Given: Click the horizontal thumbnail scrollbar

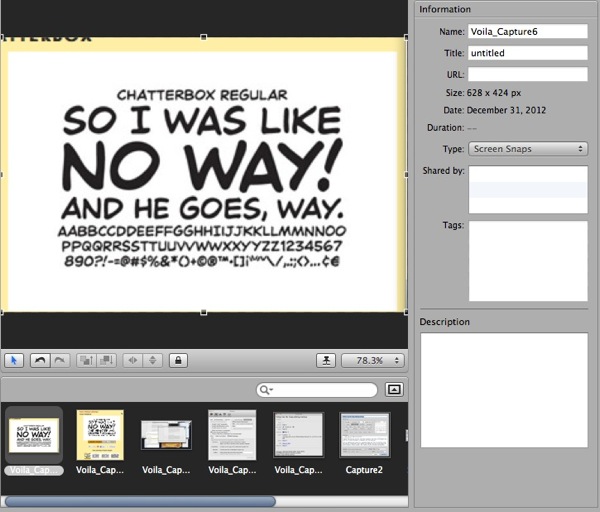Looking at the screenshot, I should (x=140, y=501).
